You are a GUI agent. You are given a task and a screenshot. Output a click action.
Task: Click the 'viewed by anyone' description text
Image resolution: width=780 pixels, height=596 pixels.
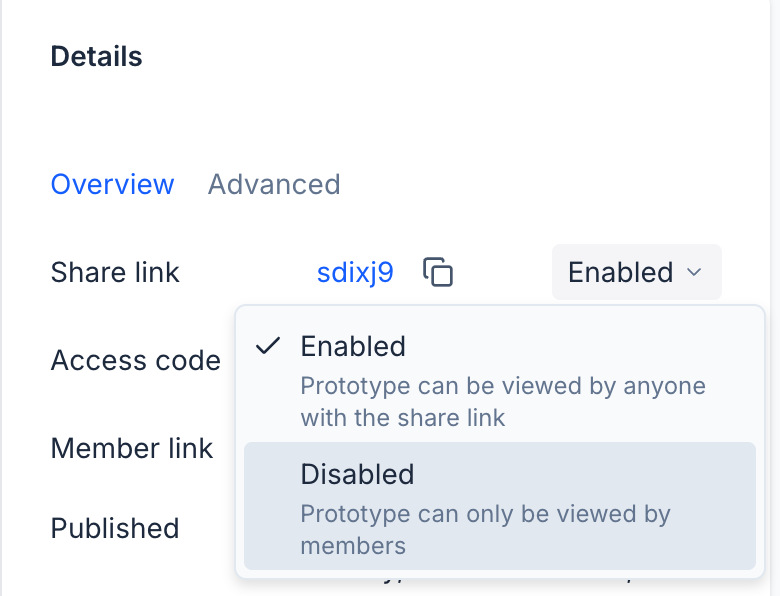[503, 386]
